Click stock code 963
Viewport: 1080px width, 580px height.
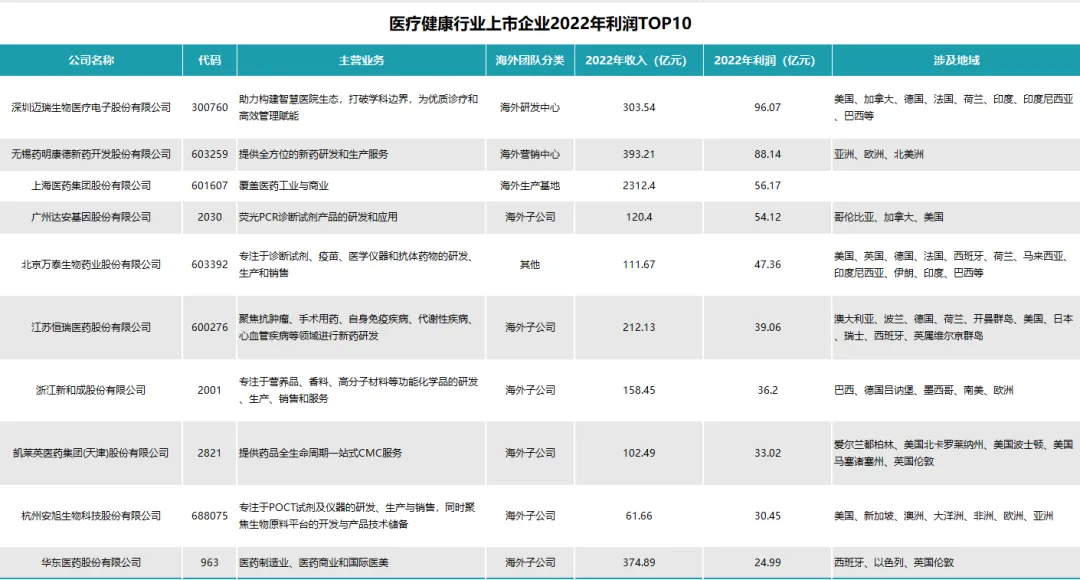coord(209,562)
